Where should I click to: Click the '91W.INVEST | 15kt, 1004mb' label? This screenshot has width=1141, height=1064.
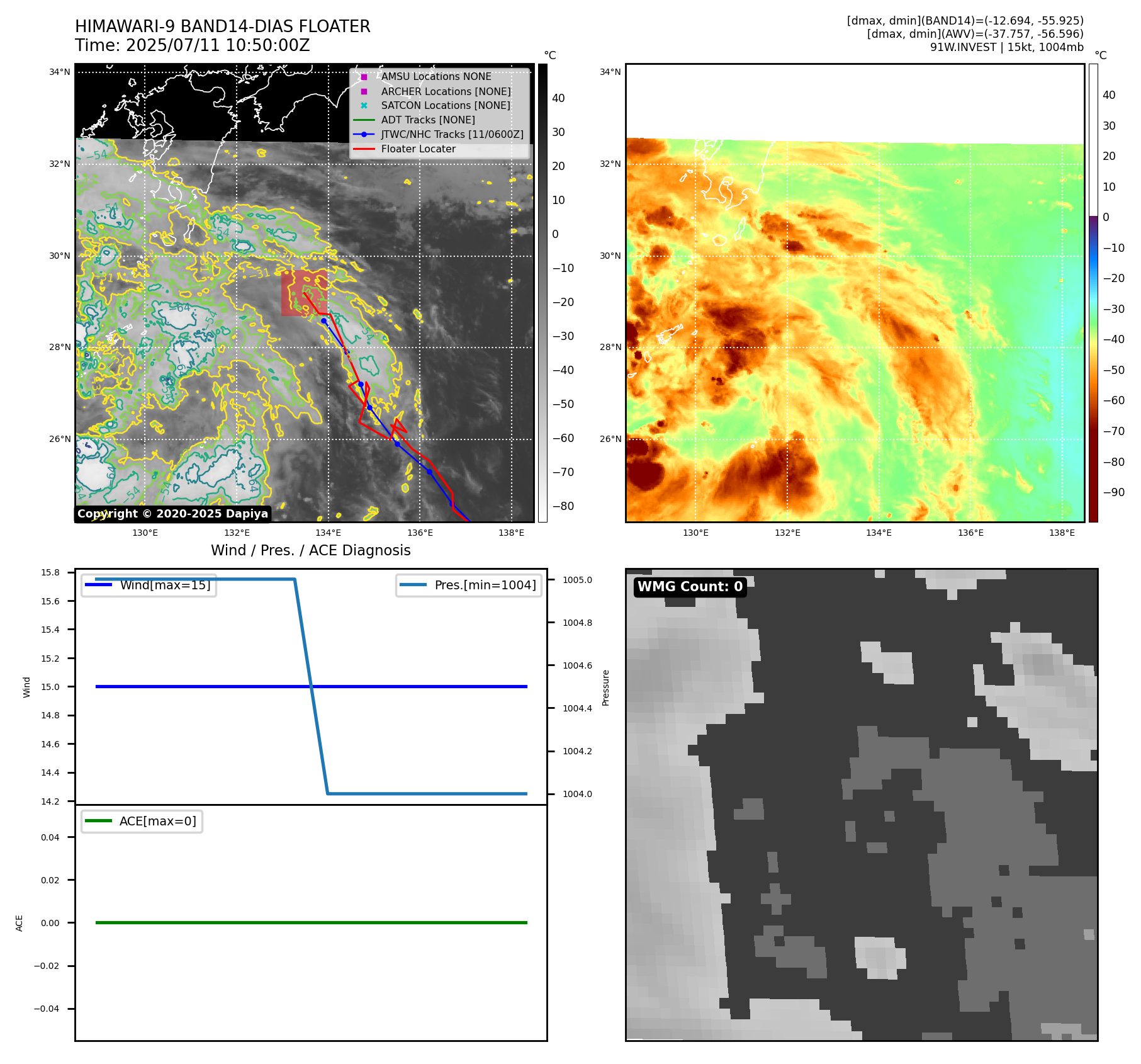(1007, 47)
